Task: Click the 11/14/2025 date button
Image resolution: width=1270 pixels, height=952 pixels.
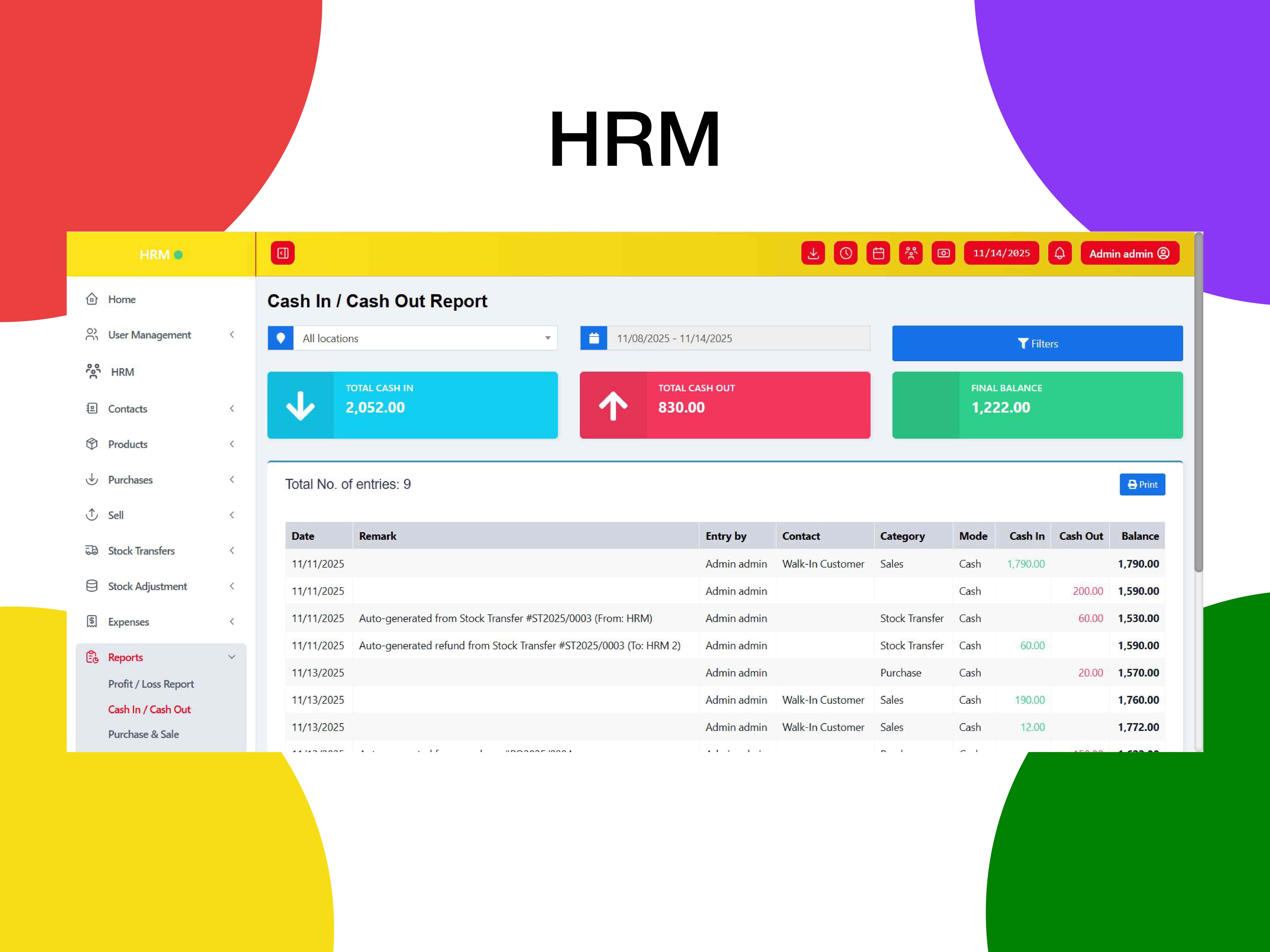Action: (x=1001, y=253)
